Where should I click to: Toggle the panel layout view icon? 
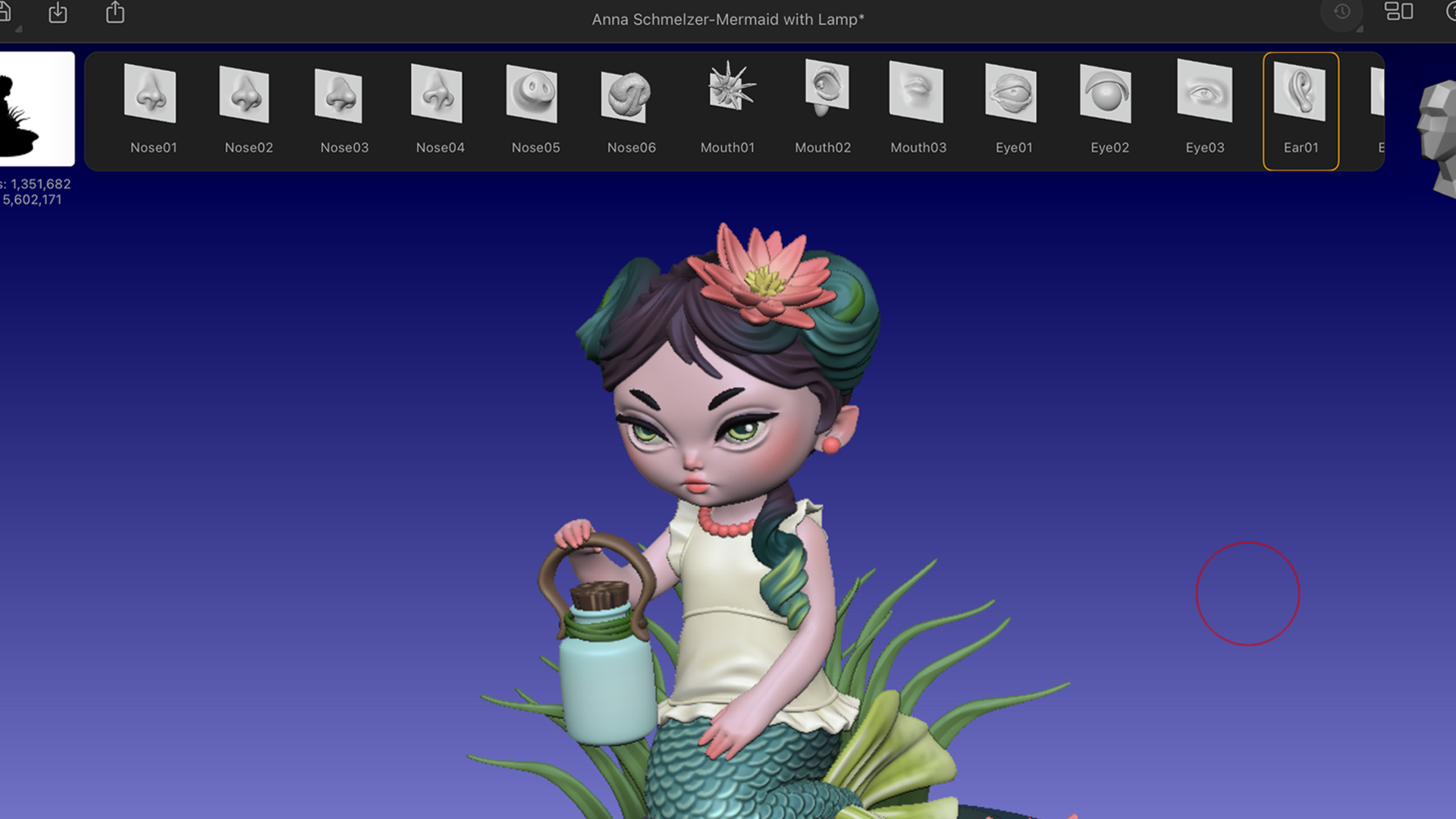click(x=1398, y=11)
